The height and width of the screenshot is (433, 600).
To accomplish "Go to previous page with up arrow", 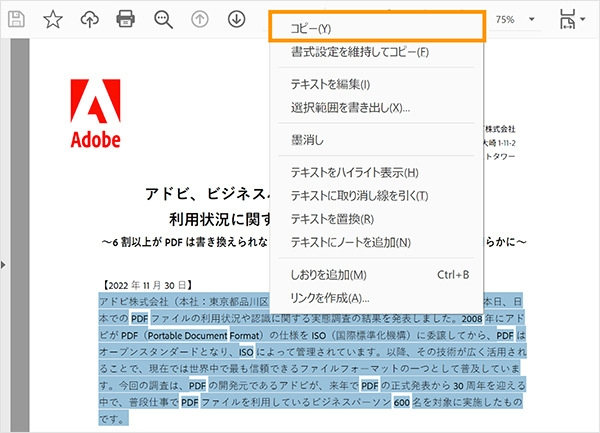I will coord(200,19).
